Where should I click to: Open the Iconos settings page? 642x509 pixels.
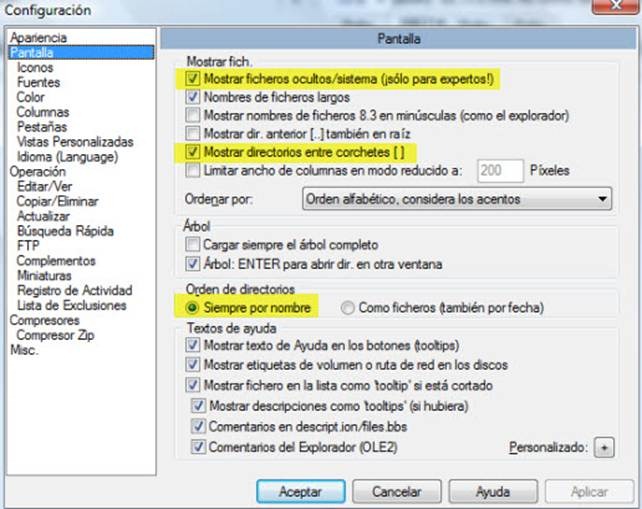coord(35,68)
